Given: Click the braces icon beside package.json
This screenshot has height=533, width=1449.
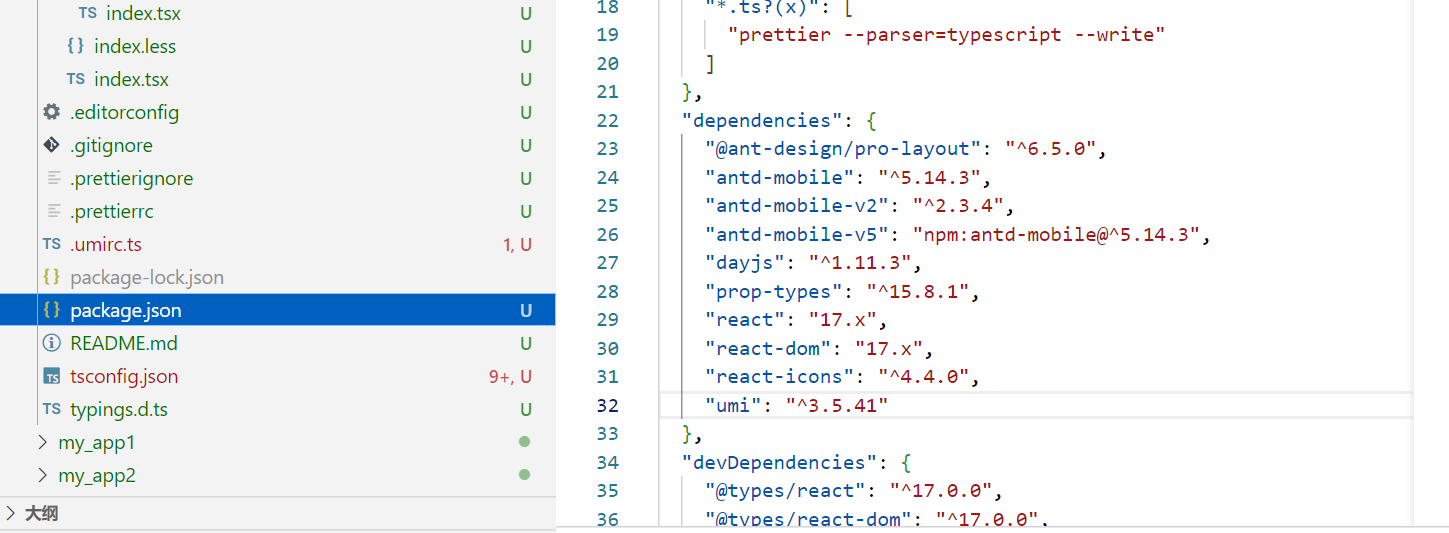Looking at the screenshot, I should (52, 310).
